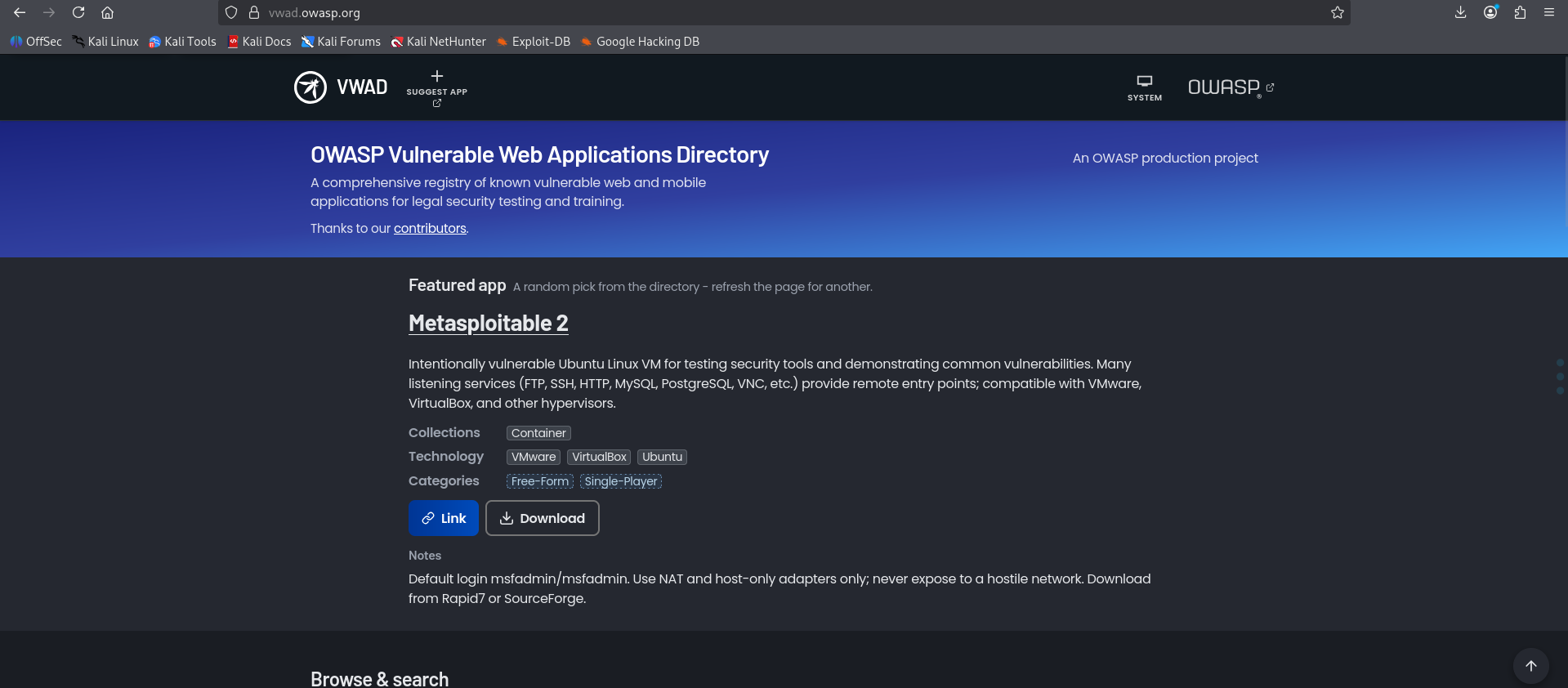Screen dimensions: 1568x688
Task: Open the browser downloads panel
Action: point(1461,12)
